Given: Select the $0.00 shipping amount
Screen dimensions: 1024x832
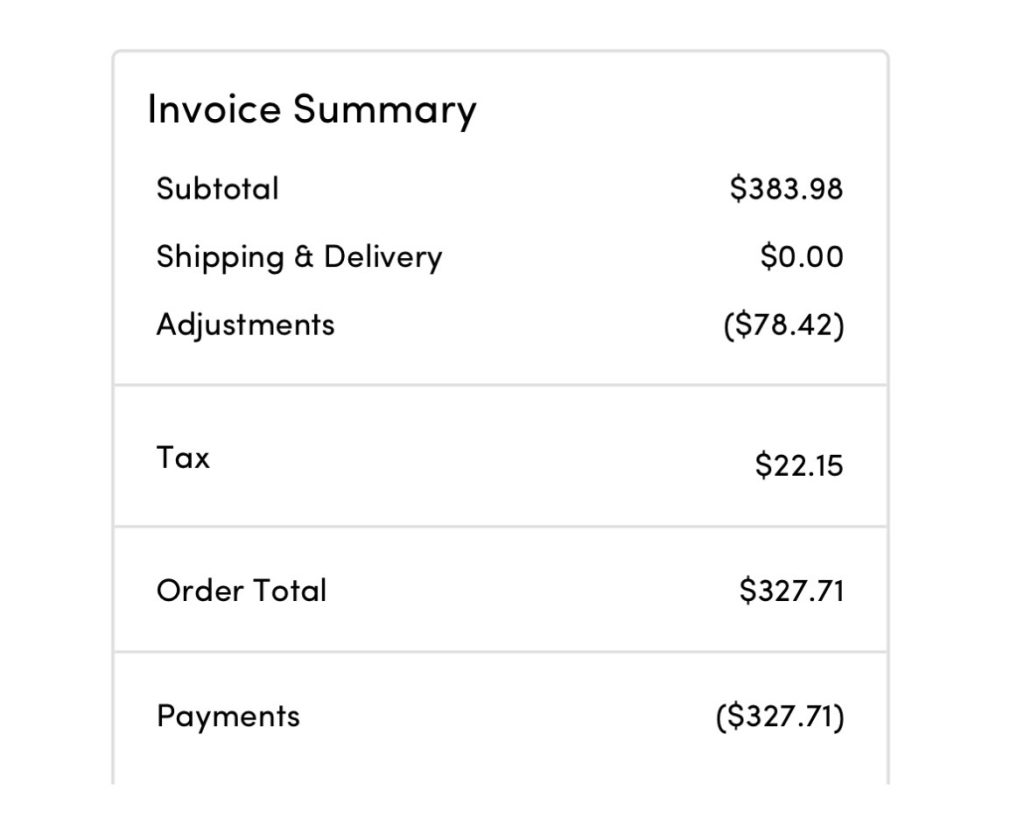Looking at the screenshot, I should point(801,257).
